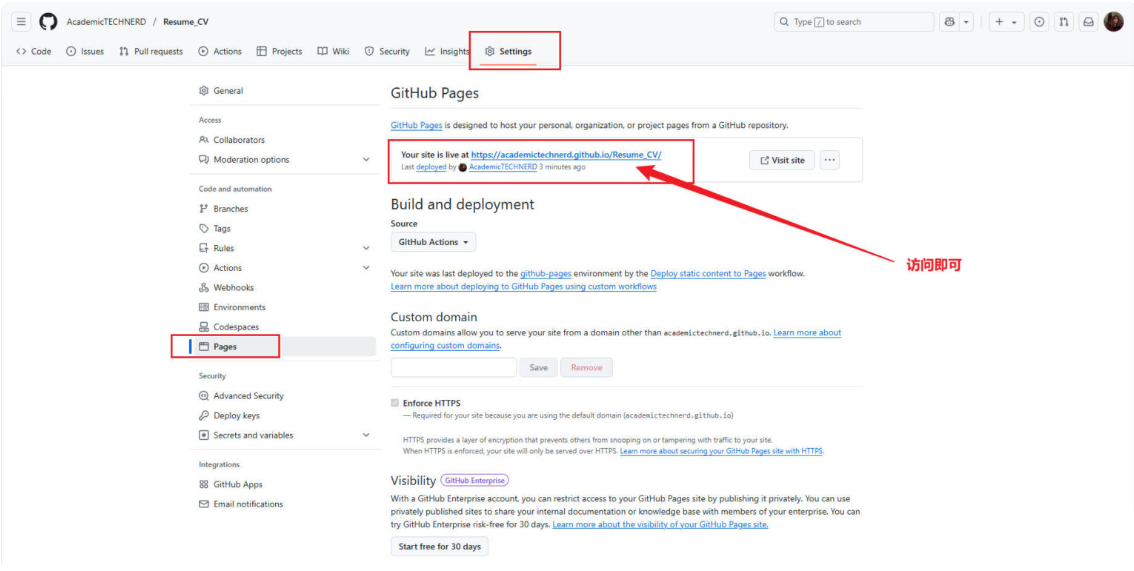This screenshot has width=1134, height=571.
Task: Open the notifications inbox icon
Action: 1088,22
